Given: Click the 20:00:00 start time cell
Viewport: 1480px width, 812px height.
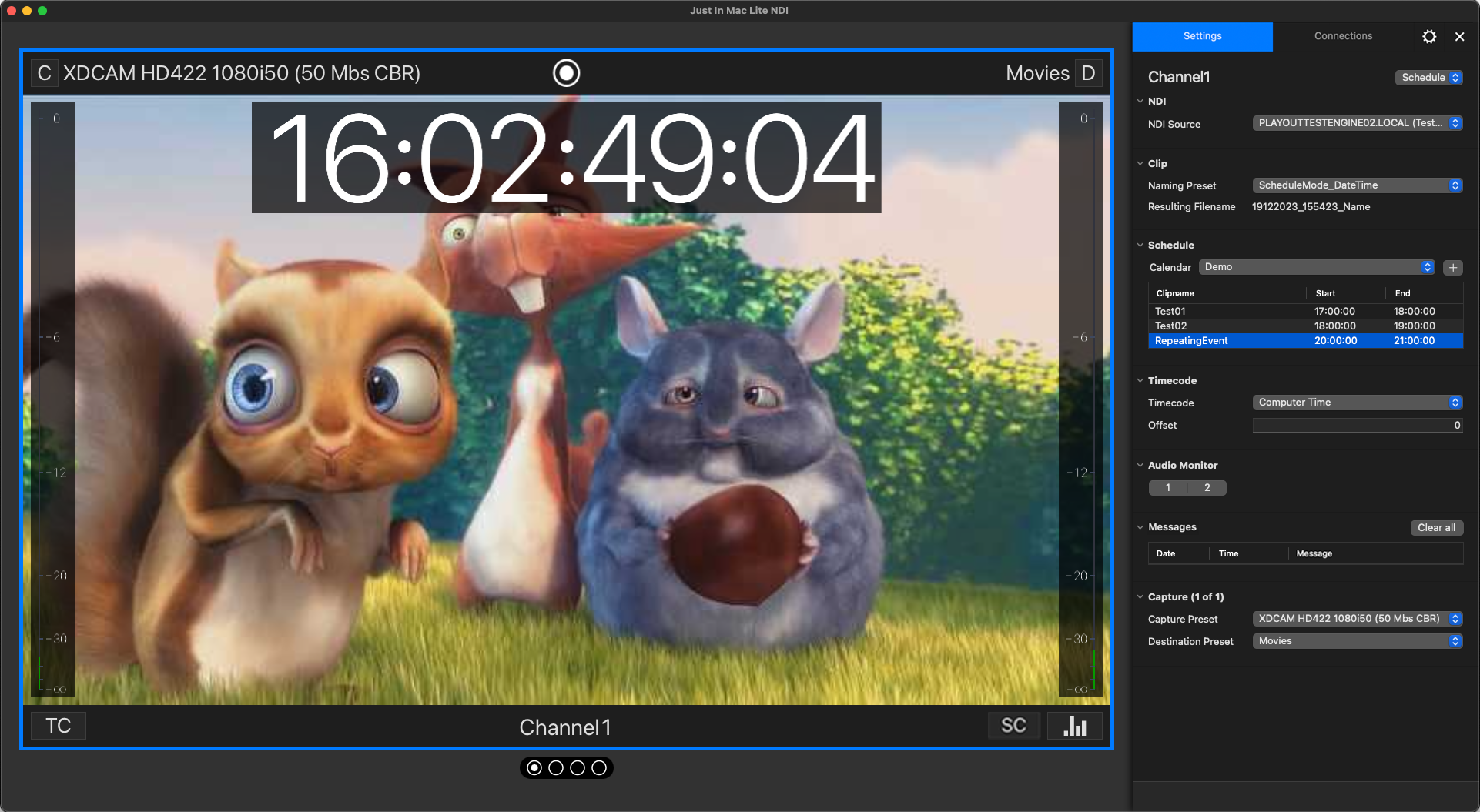Looking at the screenshot, I should pos(1335,341).
